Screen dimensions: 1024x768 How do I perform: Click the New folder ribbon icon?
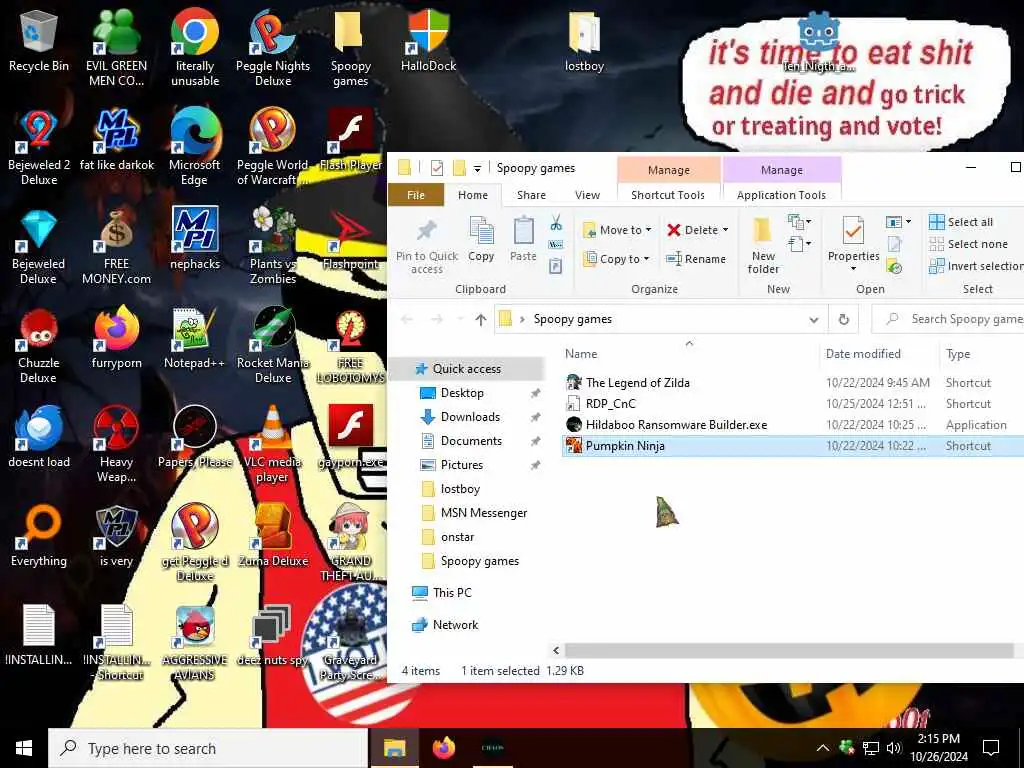coord(763,246)
